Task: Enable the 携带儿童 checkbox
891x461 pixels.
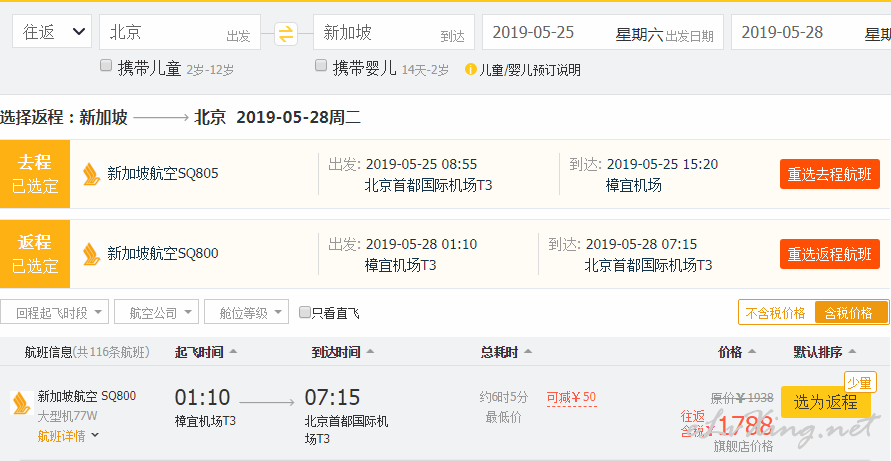Action: [106, 65]
